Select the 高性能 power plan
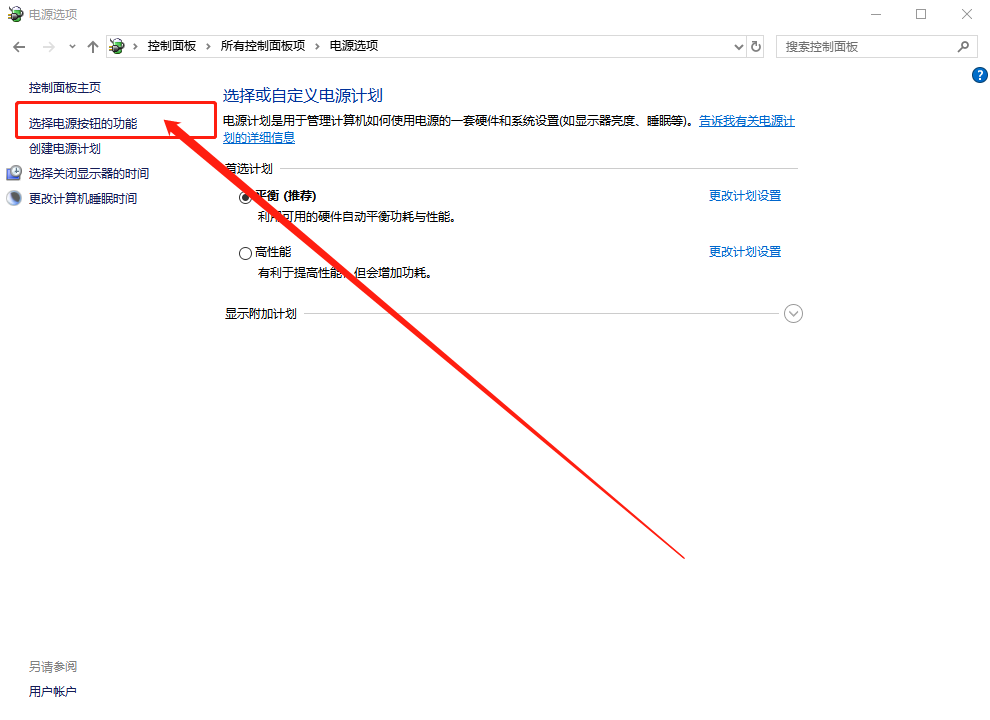This screenshot has width=990, height=720. 245,254
